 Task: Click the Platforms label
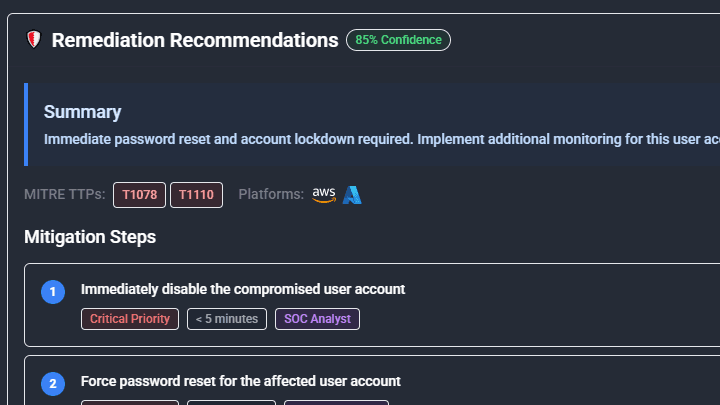pos(271,194)
